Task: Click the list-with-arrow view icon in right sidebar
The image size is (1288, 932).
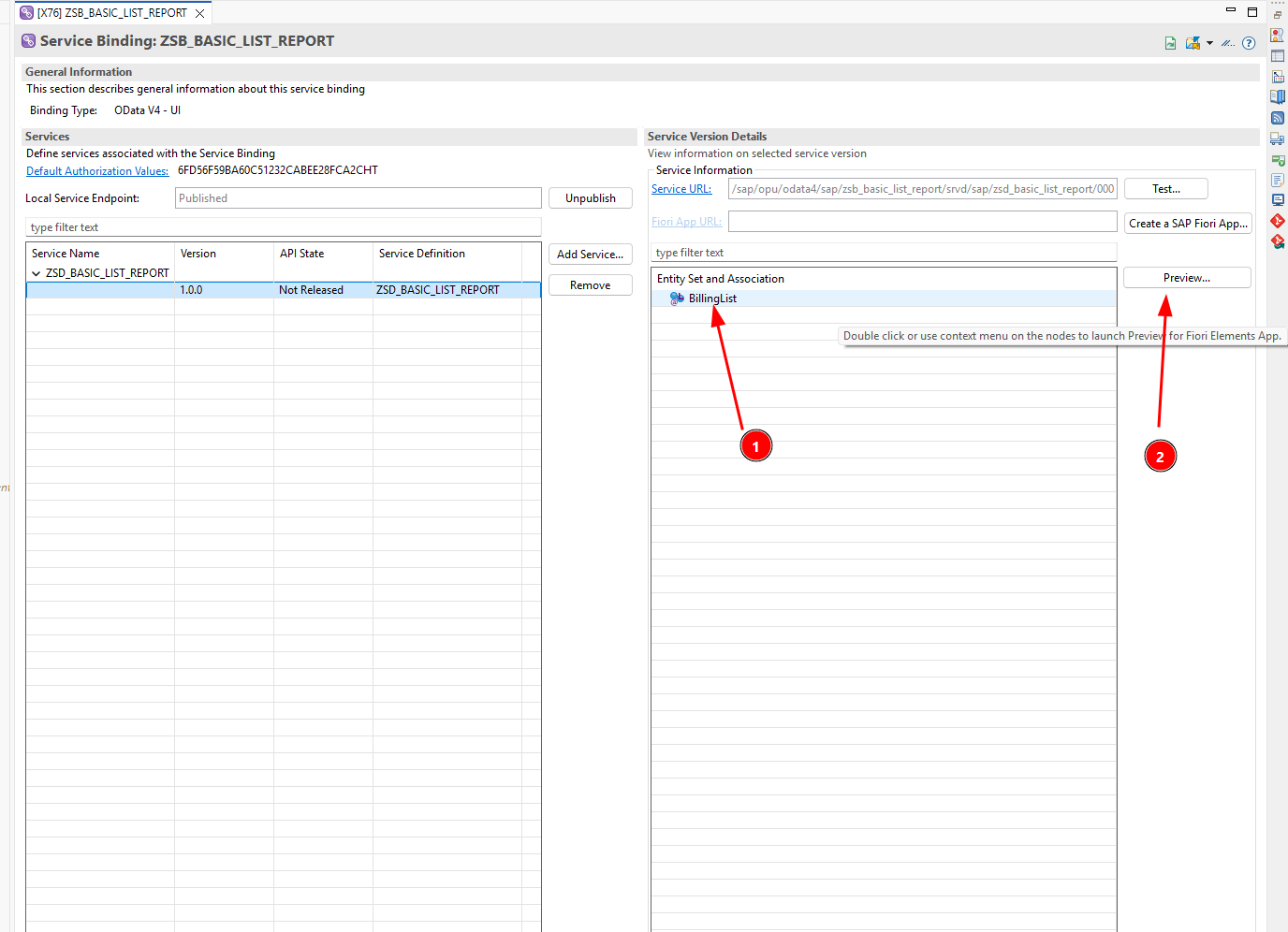Action: pyautogui.click(x=1278, y=77)
